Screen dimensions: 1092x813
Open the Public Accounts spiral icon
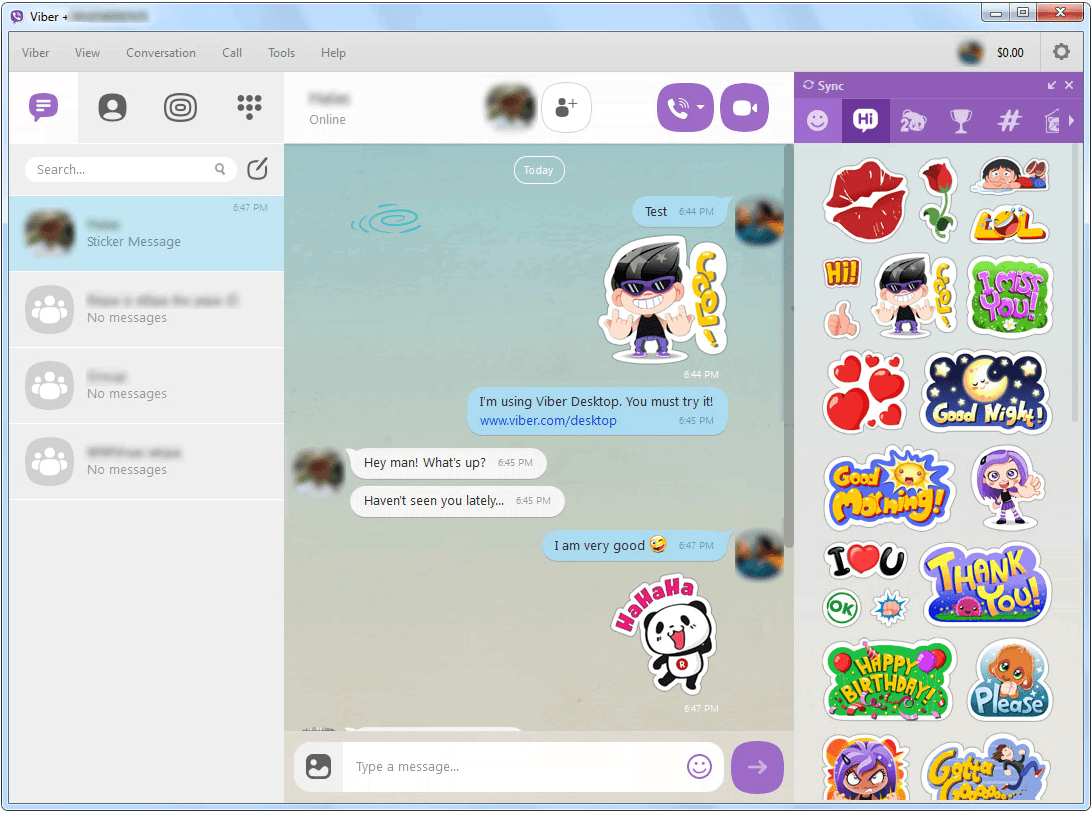tap(180, 107)
